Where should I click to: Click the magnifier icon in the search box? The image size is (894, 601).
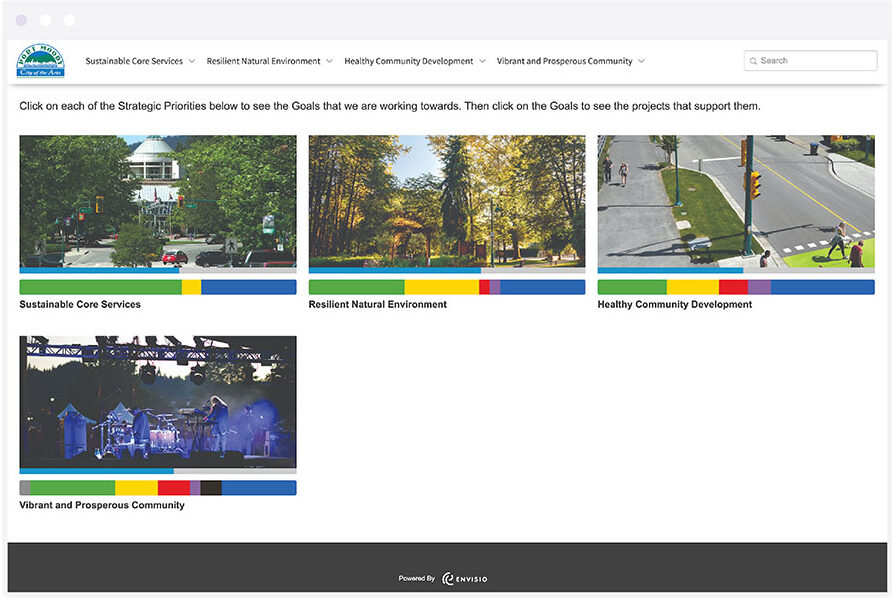coord(754,61)
